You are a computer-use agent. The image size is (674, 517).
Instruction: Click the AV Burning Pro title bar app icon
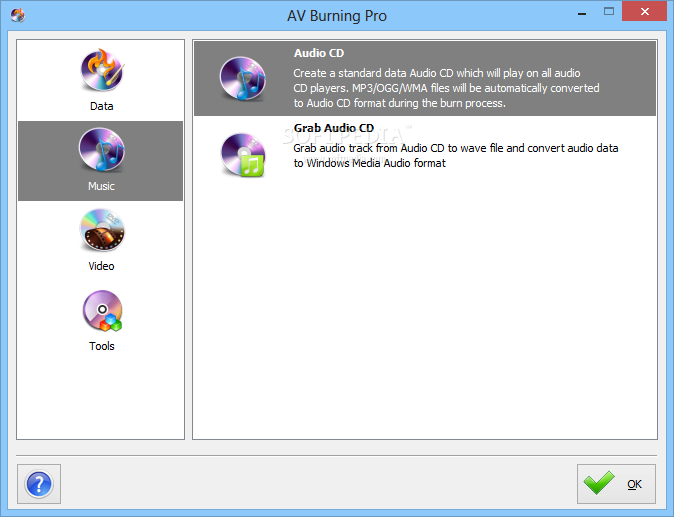pos(18,15)
